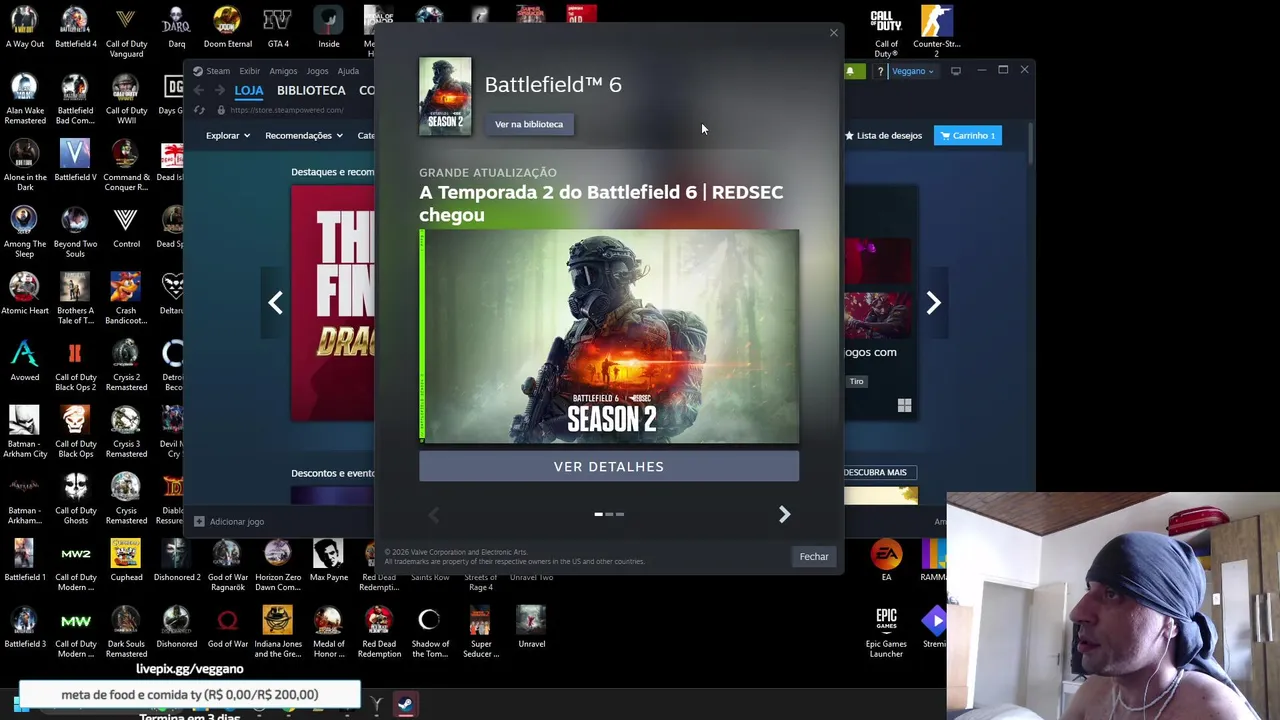The width and height of the screenshot is (1280, 720).
Task: Open A Way Out desktop shortcut
Action: [x=24, y=27]
